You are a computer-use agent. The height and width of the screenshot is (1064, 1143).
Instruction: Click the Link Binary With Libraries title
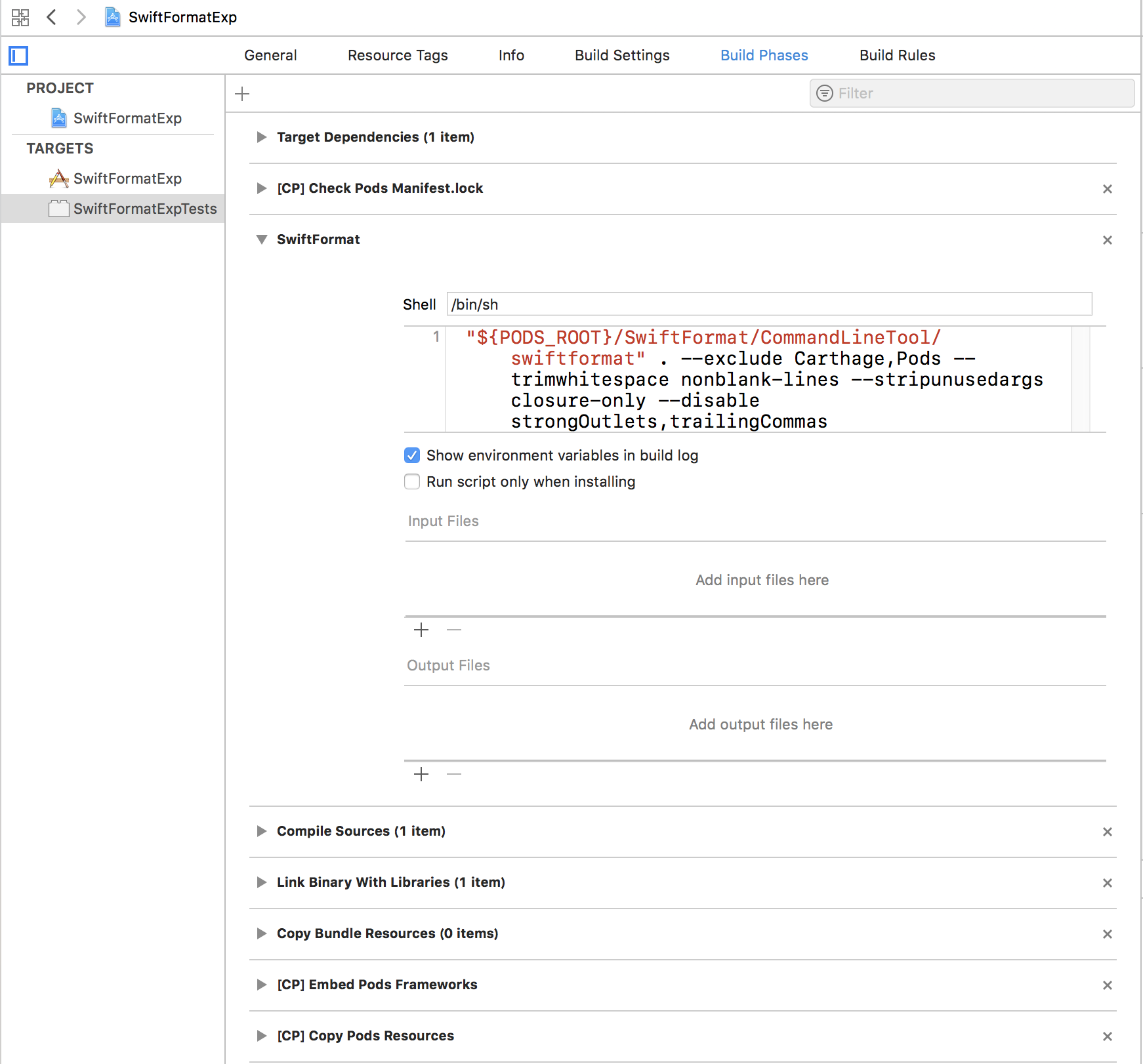391,882
